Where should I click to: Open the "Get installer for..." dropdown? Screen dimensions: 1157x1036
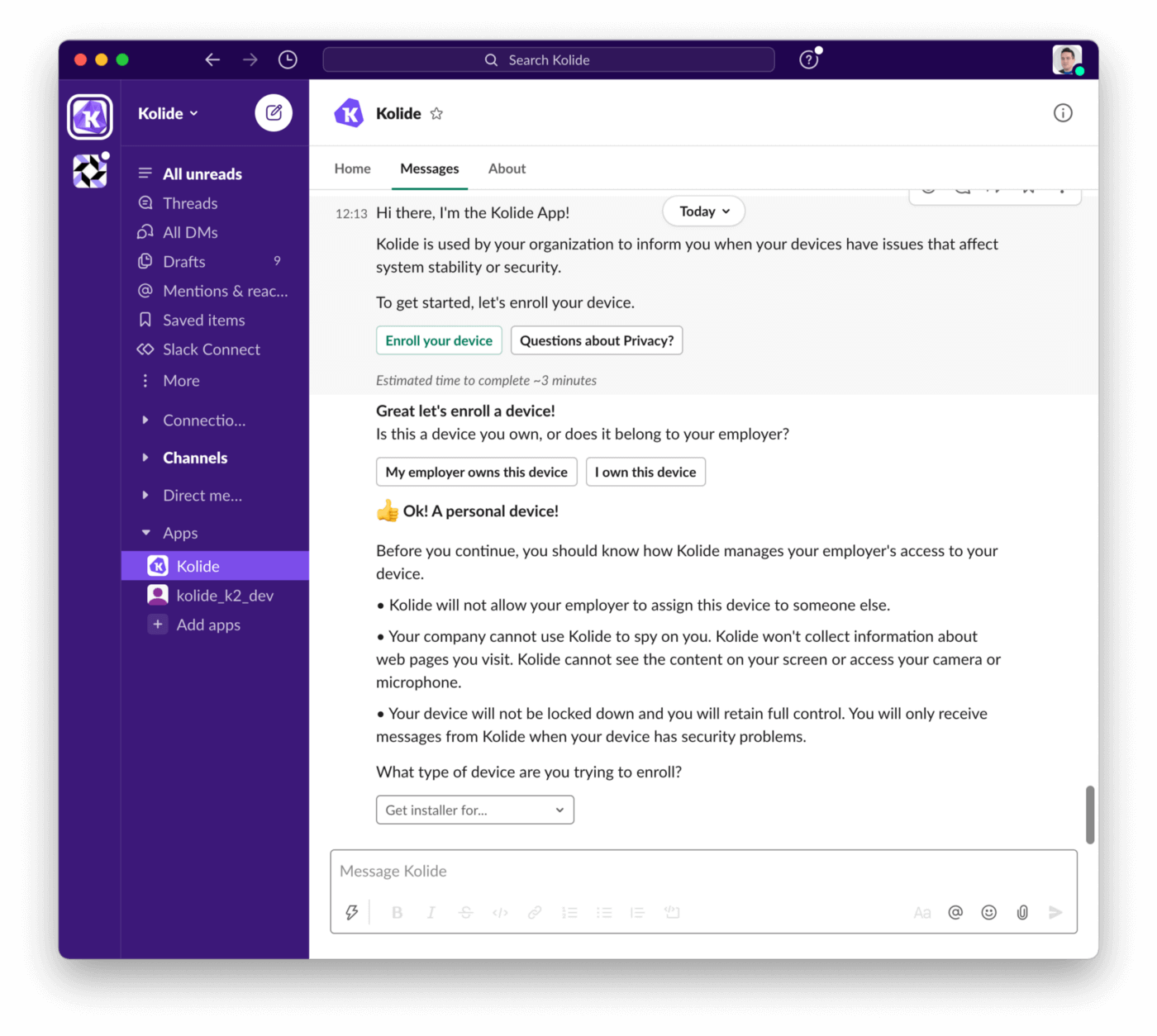(x=474, y=810)
